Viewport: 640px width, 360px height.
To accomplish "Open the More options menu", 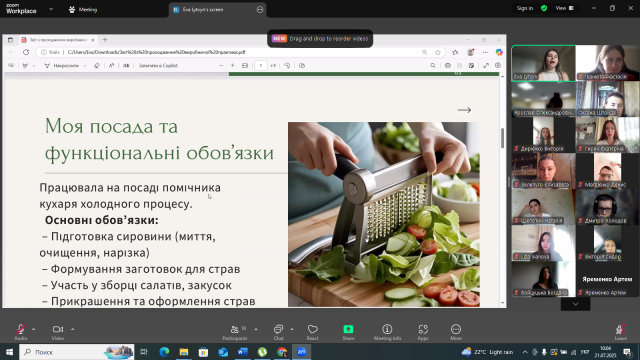I will pyautogui.click(x=456, y=332).
